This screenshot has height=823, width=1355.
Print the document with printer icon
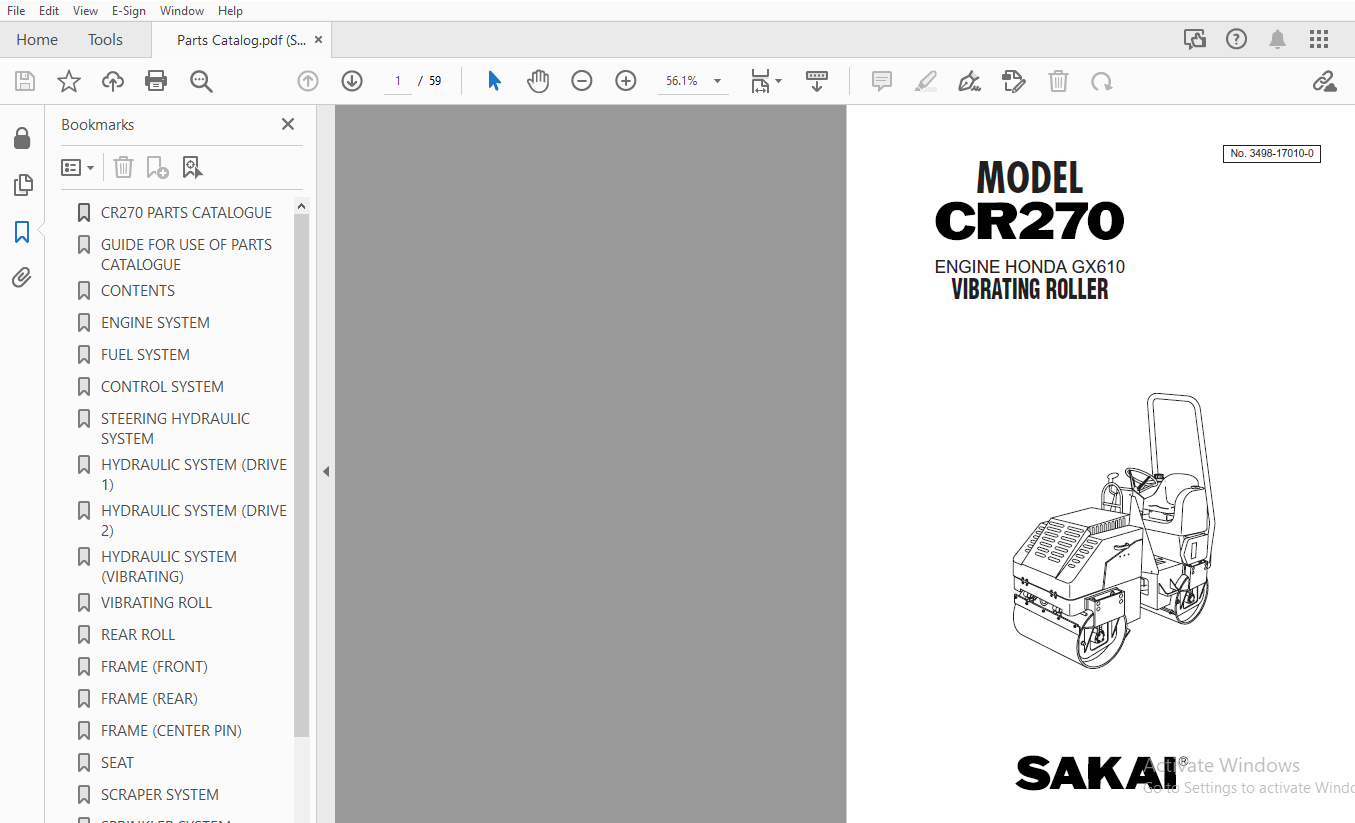pos(156,81)
